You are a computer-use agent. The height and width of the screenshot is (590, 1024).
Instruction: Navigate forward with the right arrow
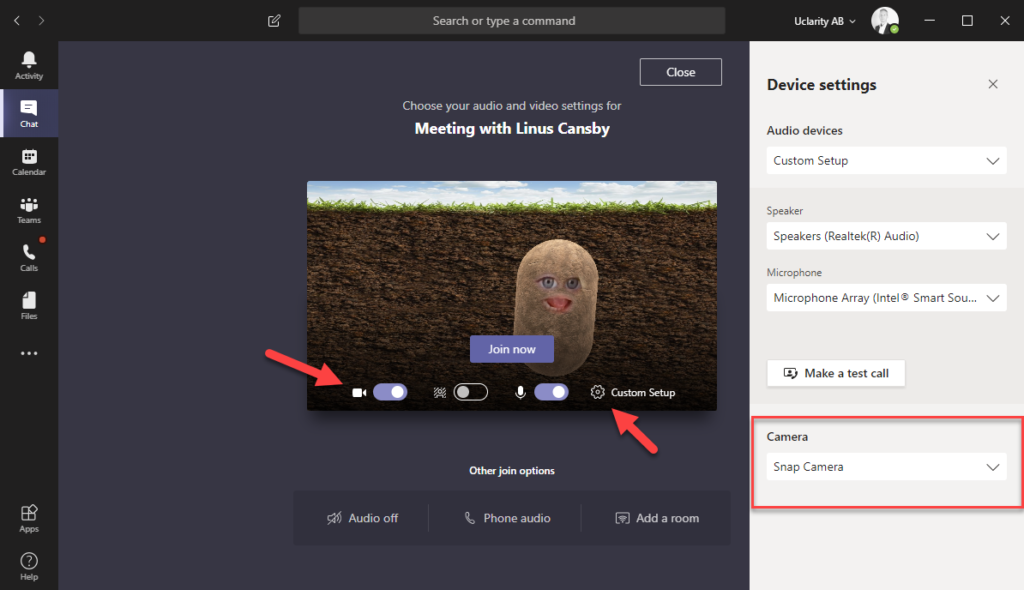coord(41,21)
